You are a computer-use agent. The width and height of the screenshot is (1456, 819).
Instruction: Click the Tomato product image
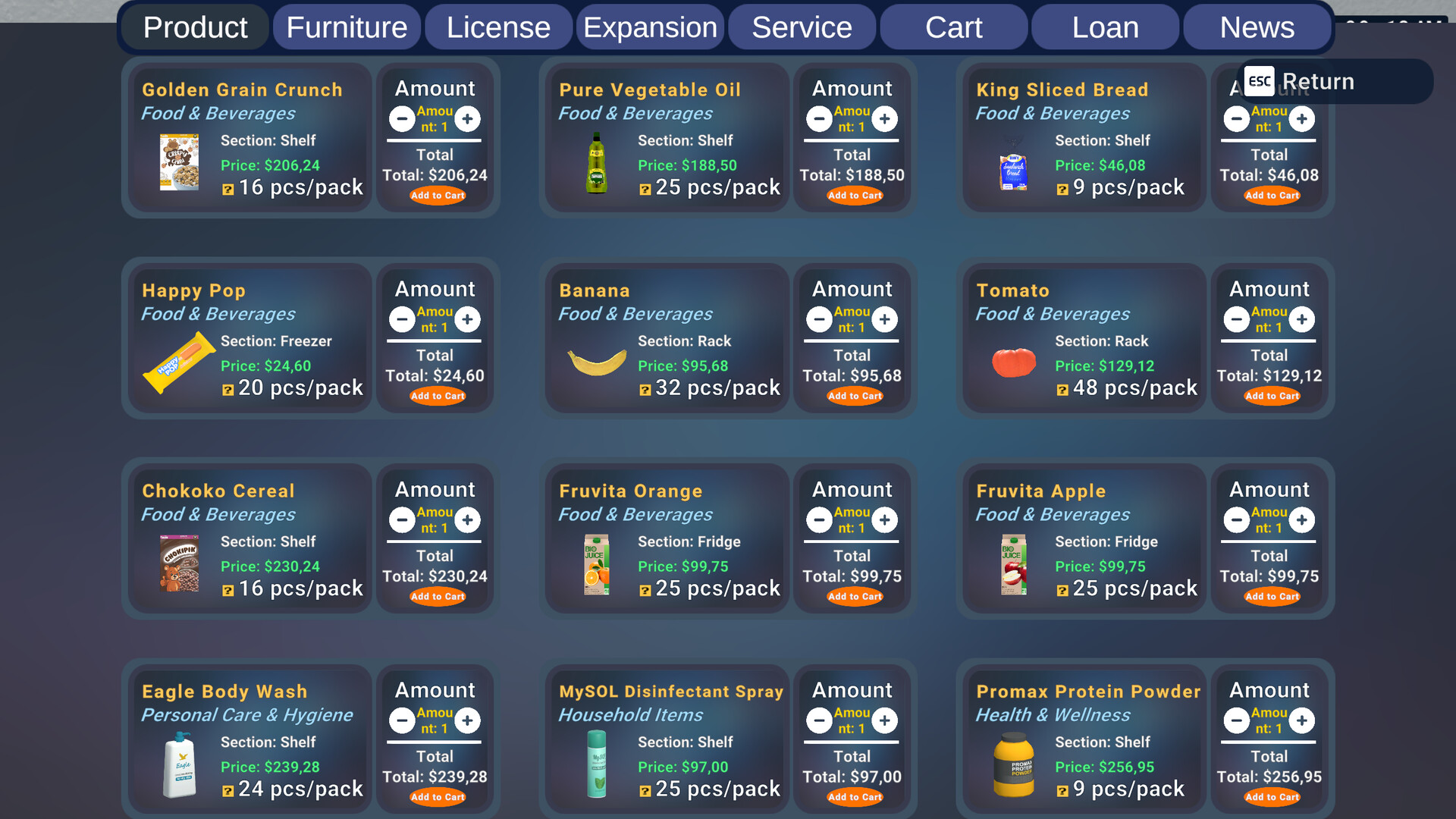pos(1013,362)
